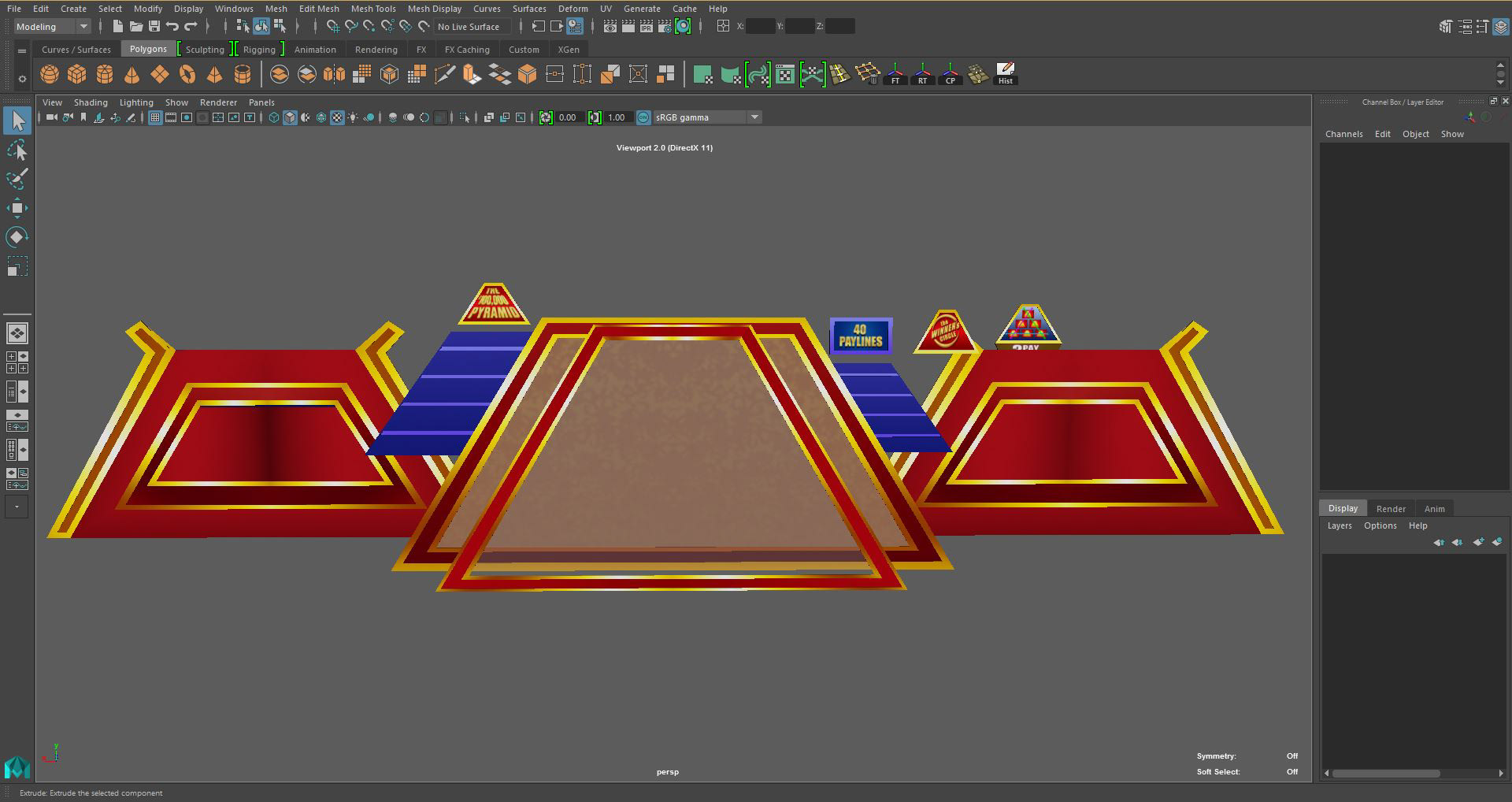1512x802 pixels.
Task: Toggle the color management ON button
Action: point(643,117)
